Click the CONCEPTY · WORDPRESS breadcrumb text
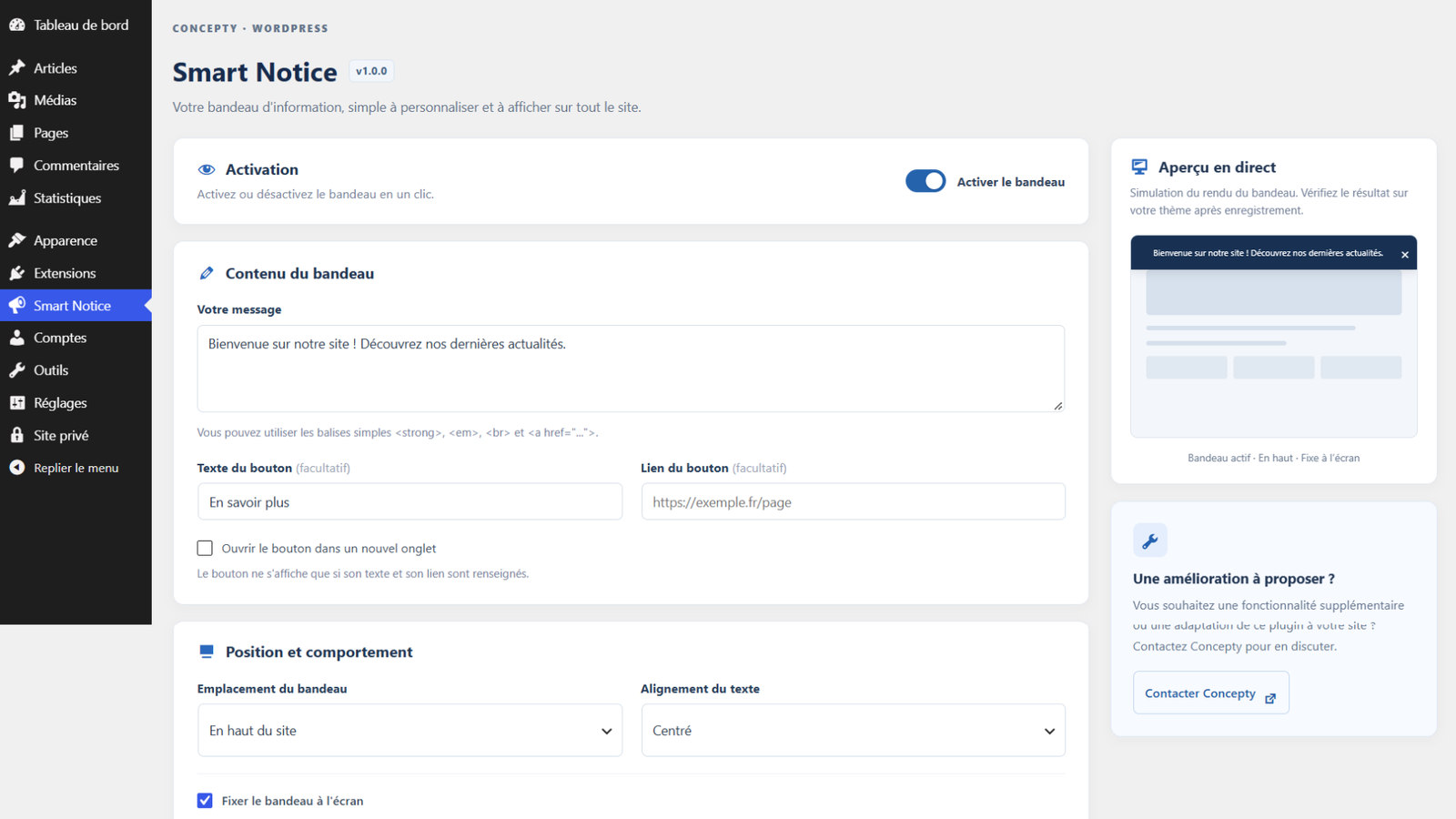 (250, 28)
